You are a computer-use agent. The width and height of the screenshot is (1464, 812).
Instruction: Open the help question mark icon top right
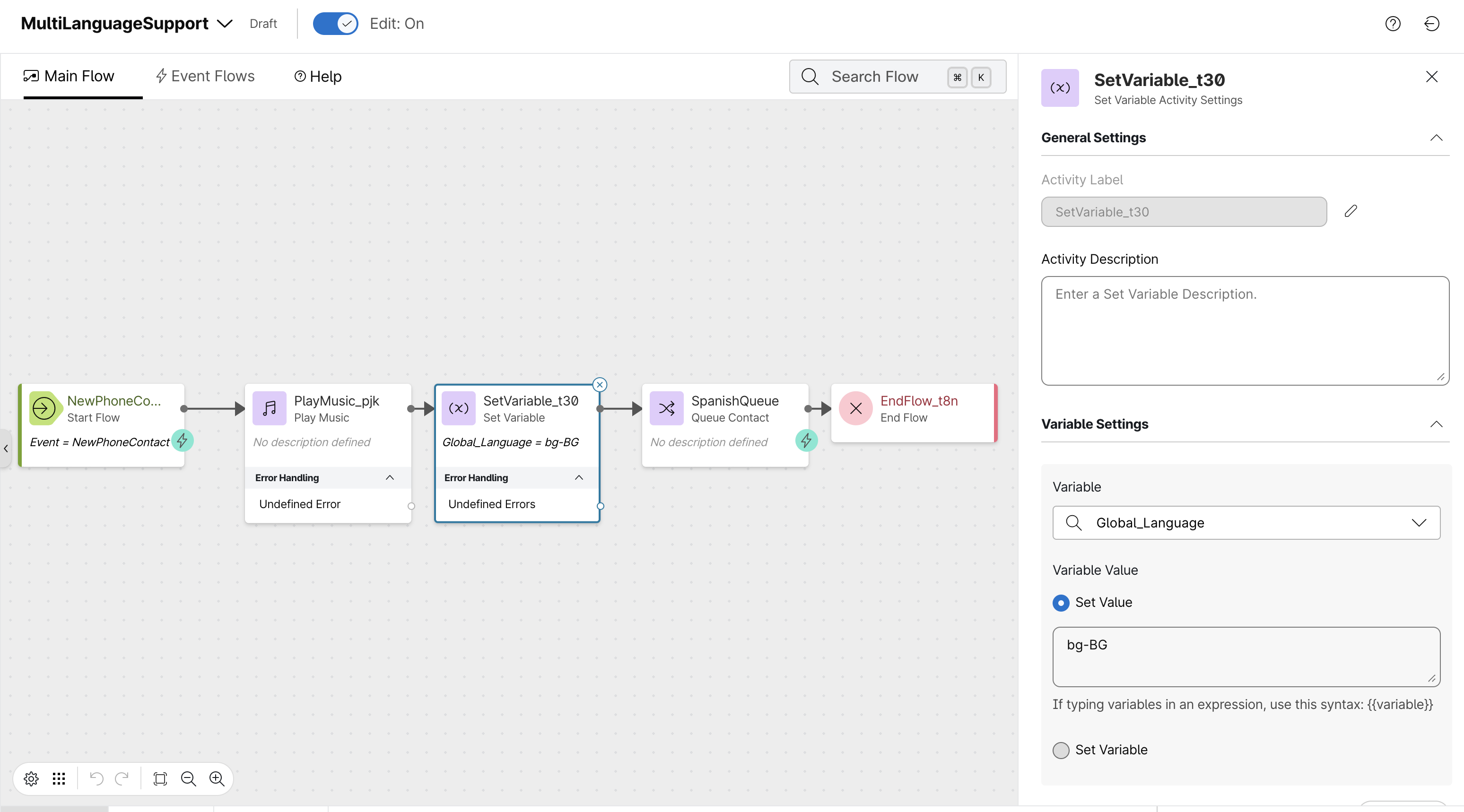pos(1393,23)
